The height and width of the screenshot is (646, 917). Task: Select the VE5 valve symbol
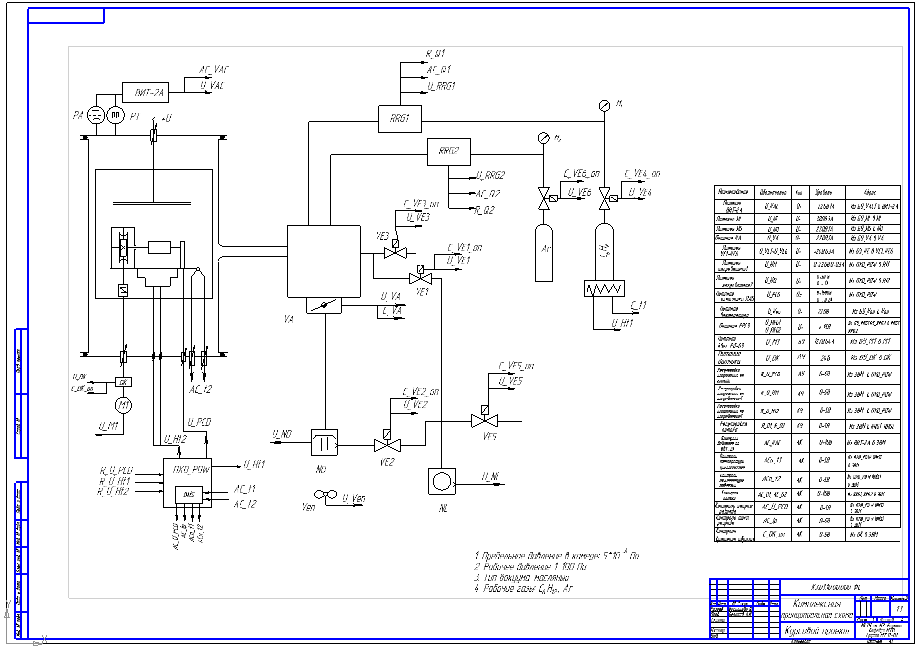[x=484, y=417]
